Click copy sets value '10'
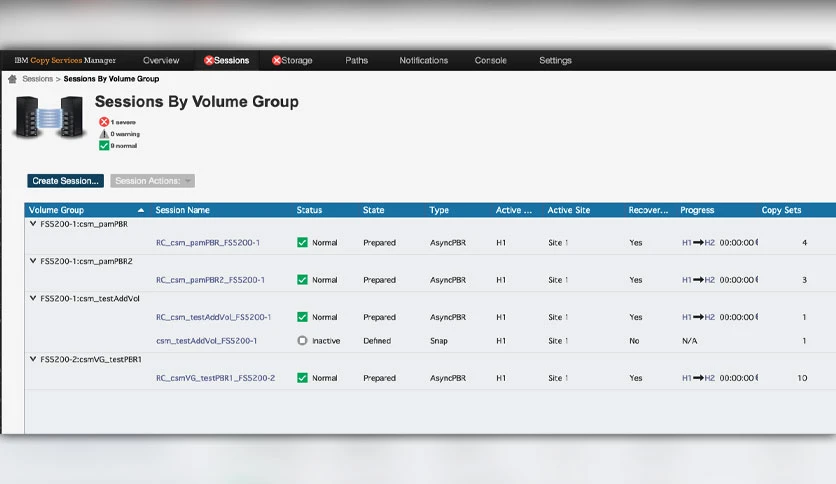The image size is (836, 484). click(802, 378)
